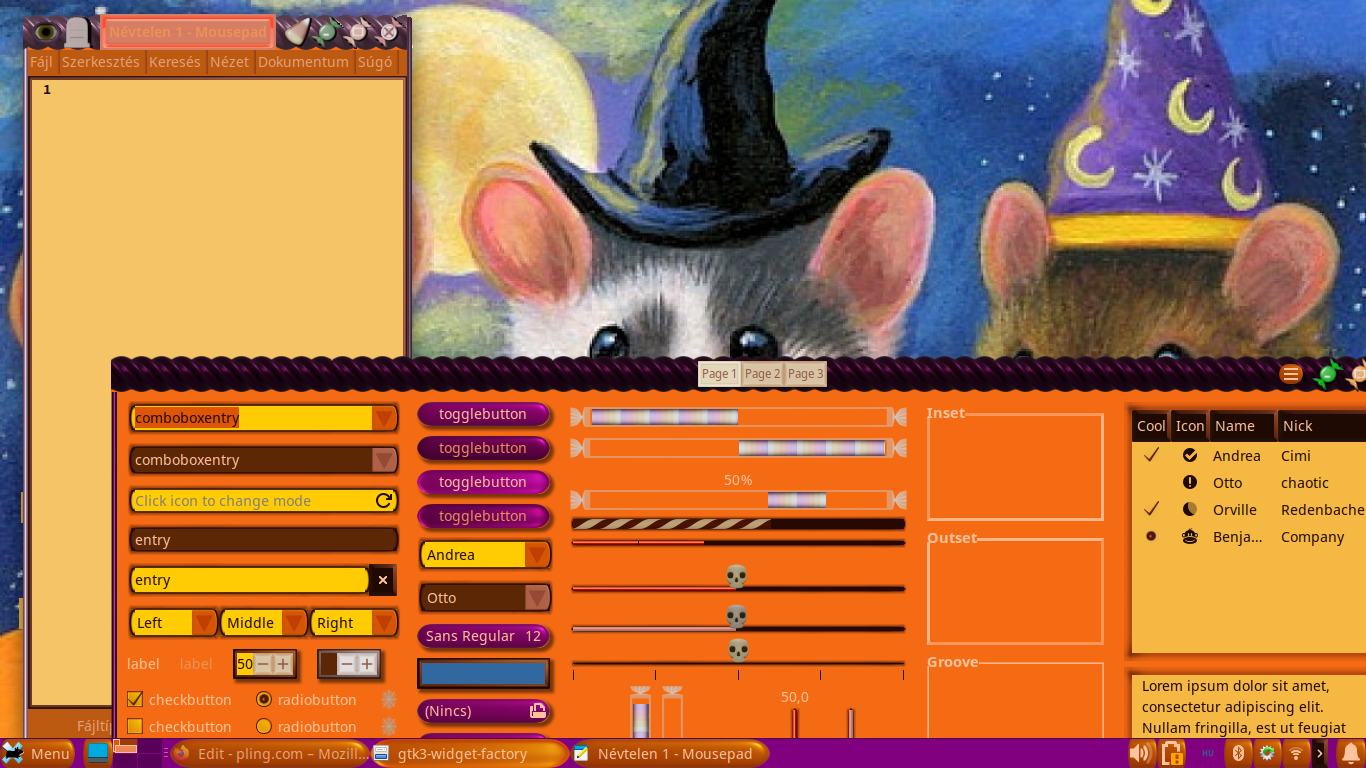Open the Otto dropdown
The width and height of the screenshot is (1366, 768).
coord(485,598)
